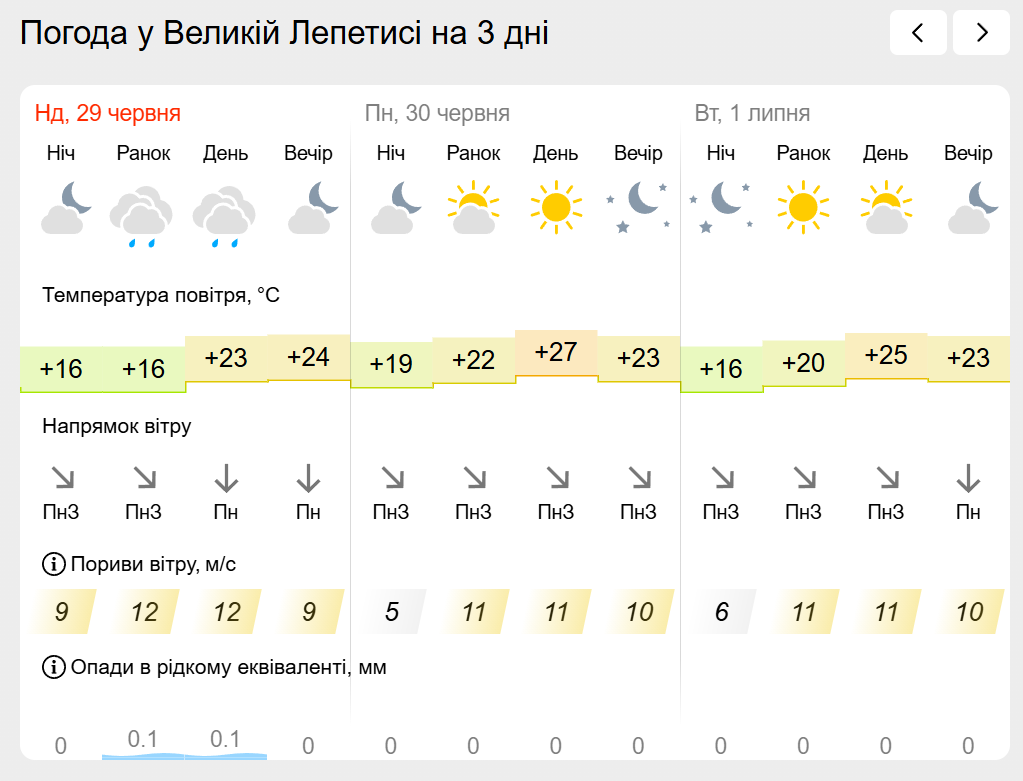Image resolution: width=1023 pixels, height=781 pixels.
Task: Open the Вт, 1 липня day heading
Action: 752,113
